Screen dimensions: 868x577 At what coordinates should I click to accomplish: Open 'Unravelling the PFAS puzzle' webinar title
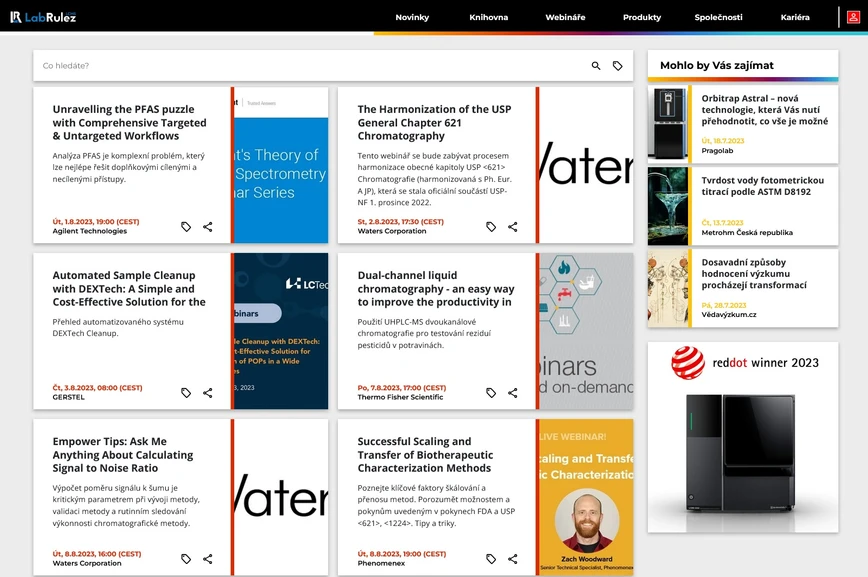pyautogui.click(x=130, y=122)
